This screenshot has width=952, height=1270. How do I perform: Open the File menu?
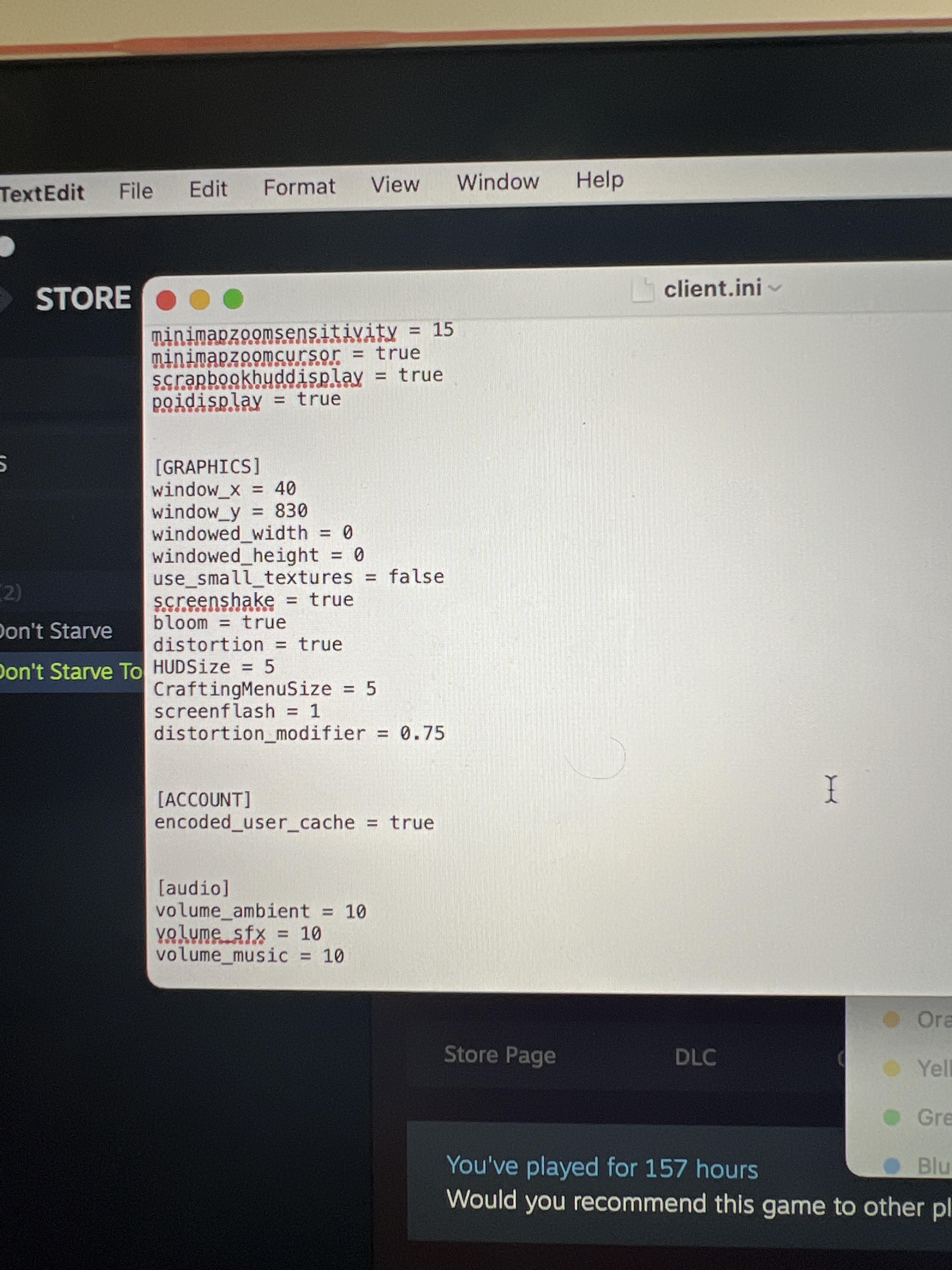136,191
